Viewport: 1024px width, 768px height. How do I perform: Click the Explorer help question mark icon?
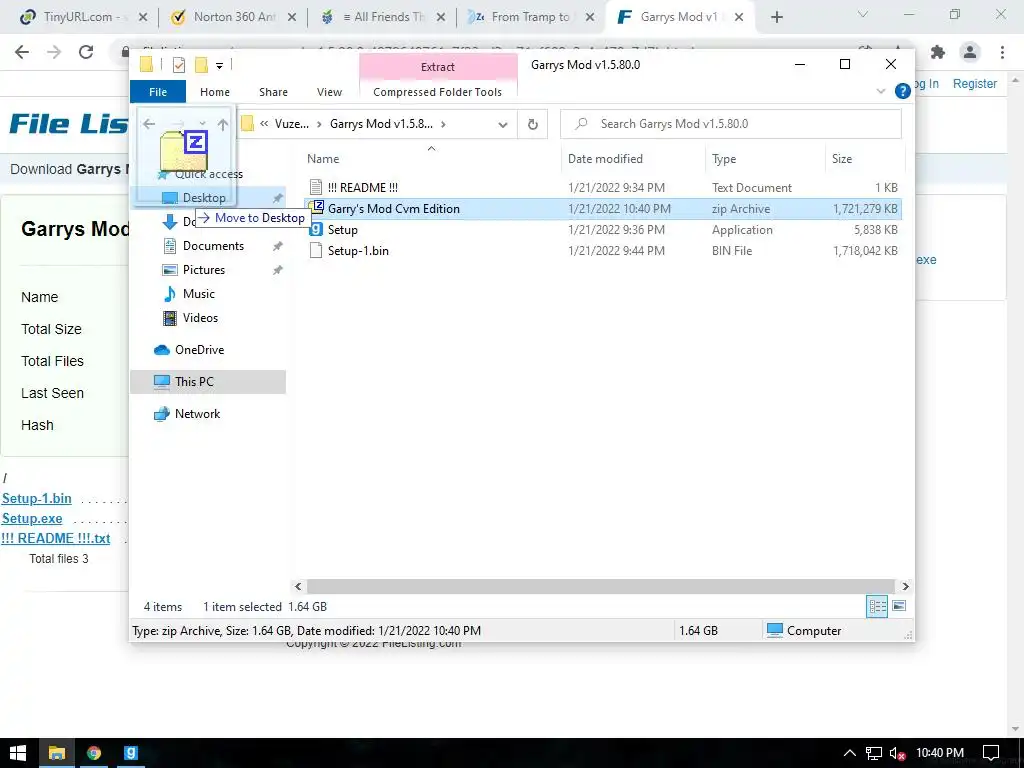903,91
